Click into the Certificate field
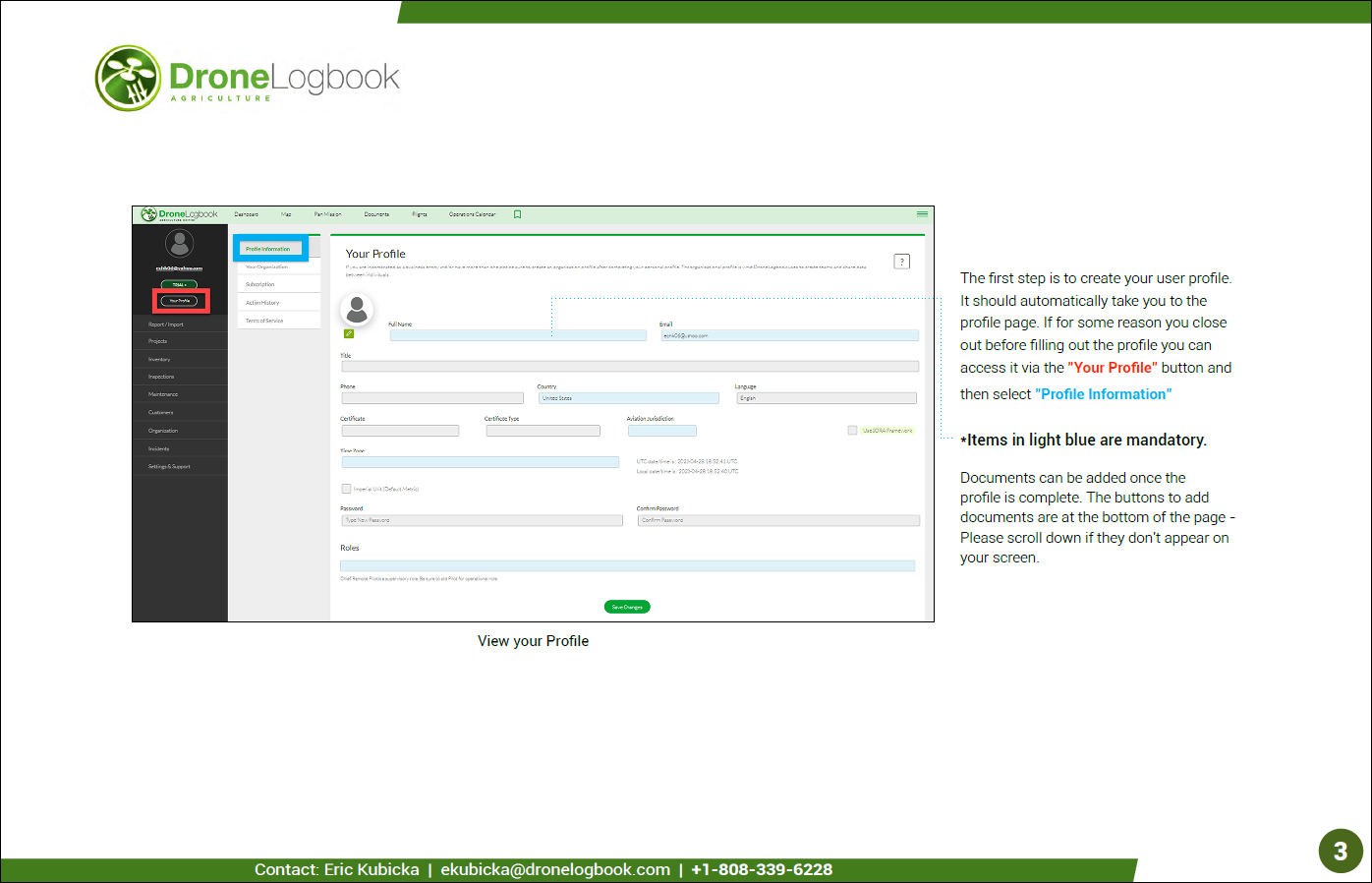This screenshot has width=1372, height=883. 400,431
